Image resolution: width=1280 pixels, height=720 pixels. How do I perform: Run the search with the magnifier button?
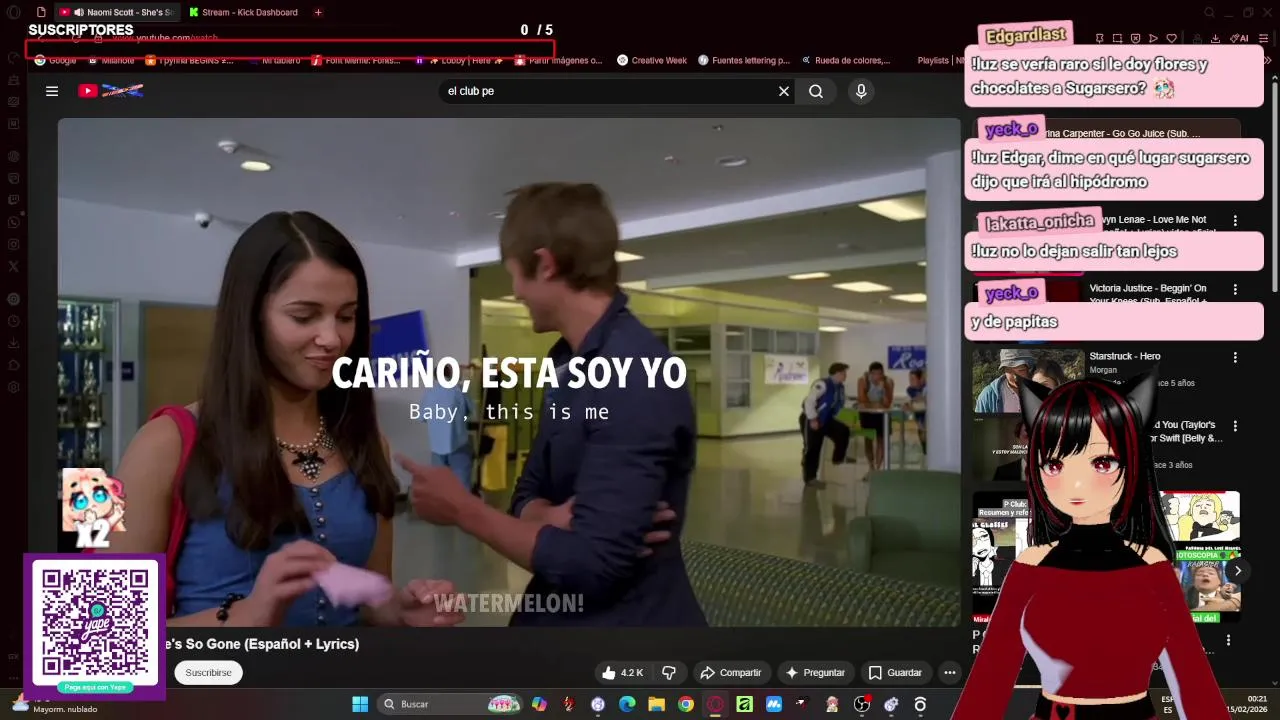[x=816, y=91]
